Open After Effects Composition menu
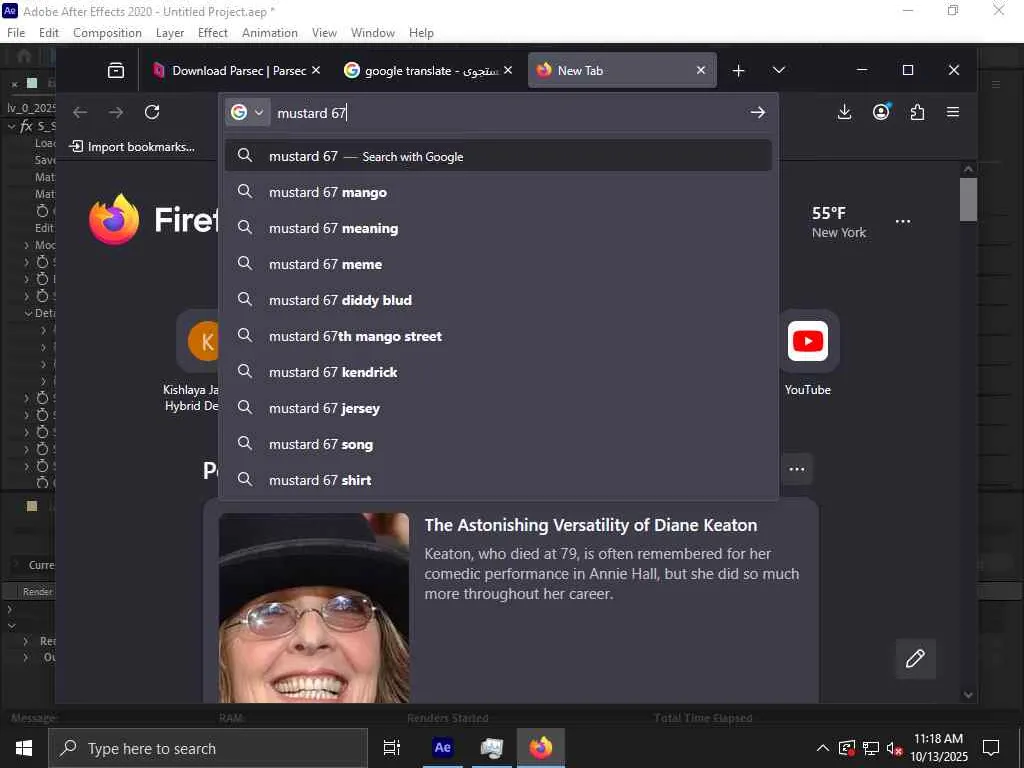 click(107, 33)
